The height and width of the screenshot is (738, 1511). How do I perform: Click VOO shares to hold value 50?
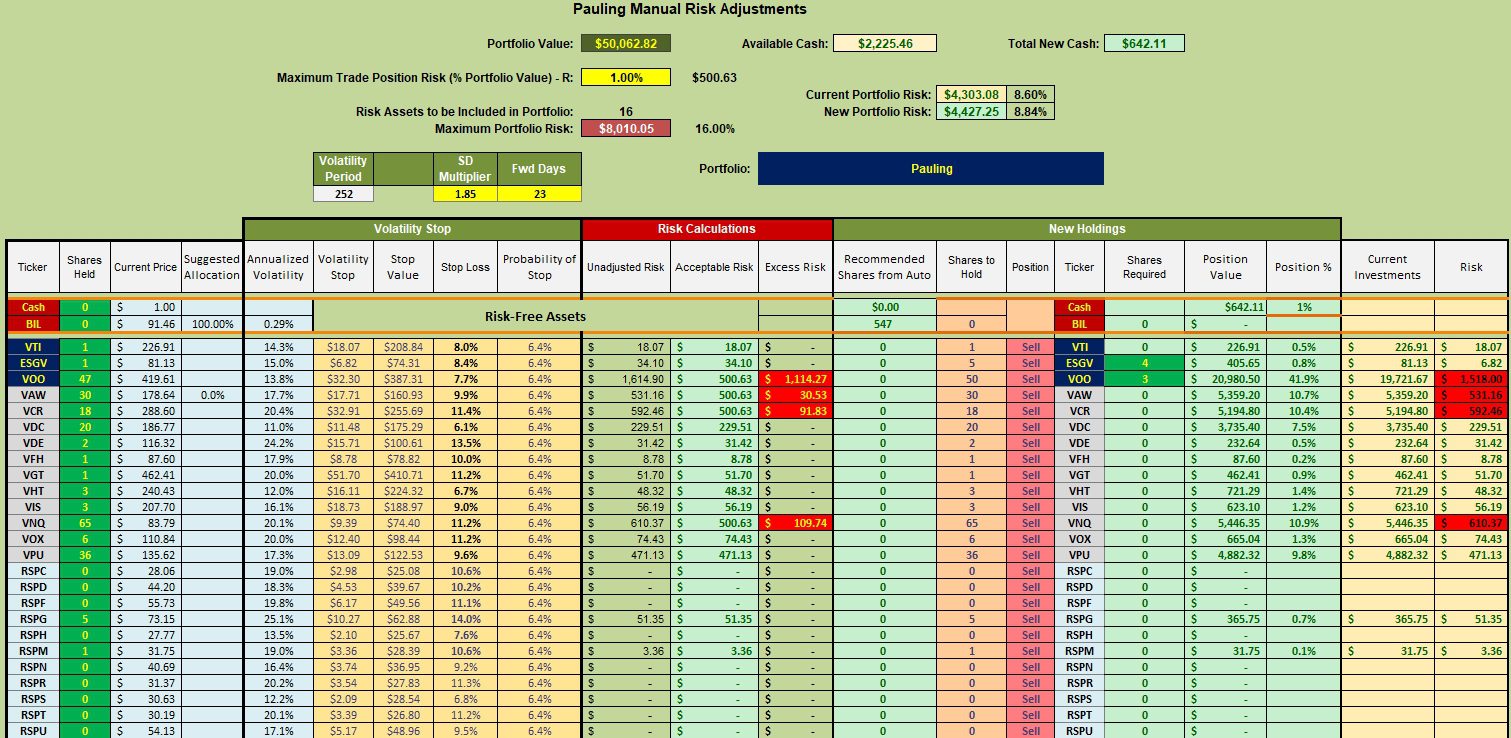pyautogui.click(x=971, y=379)
